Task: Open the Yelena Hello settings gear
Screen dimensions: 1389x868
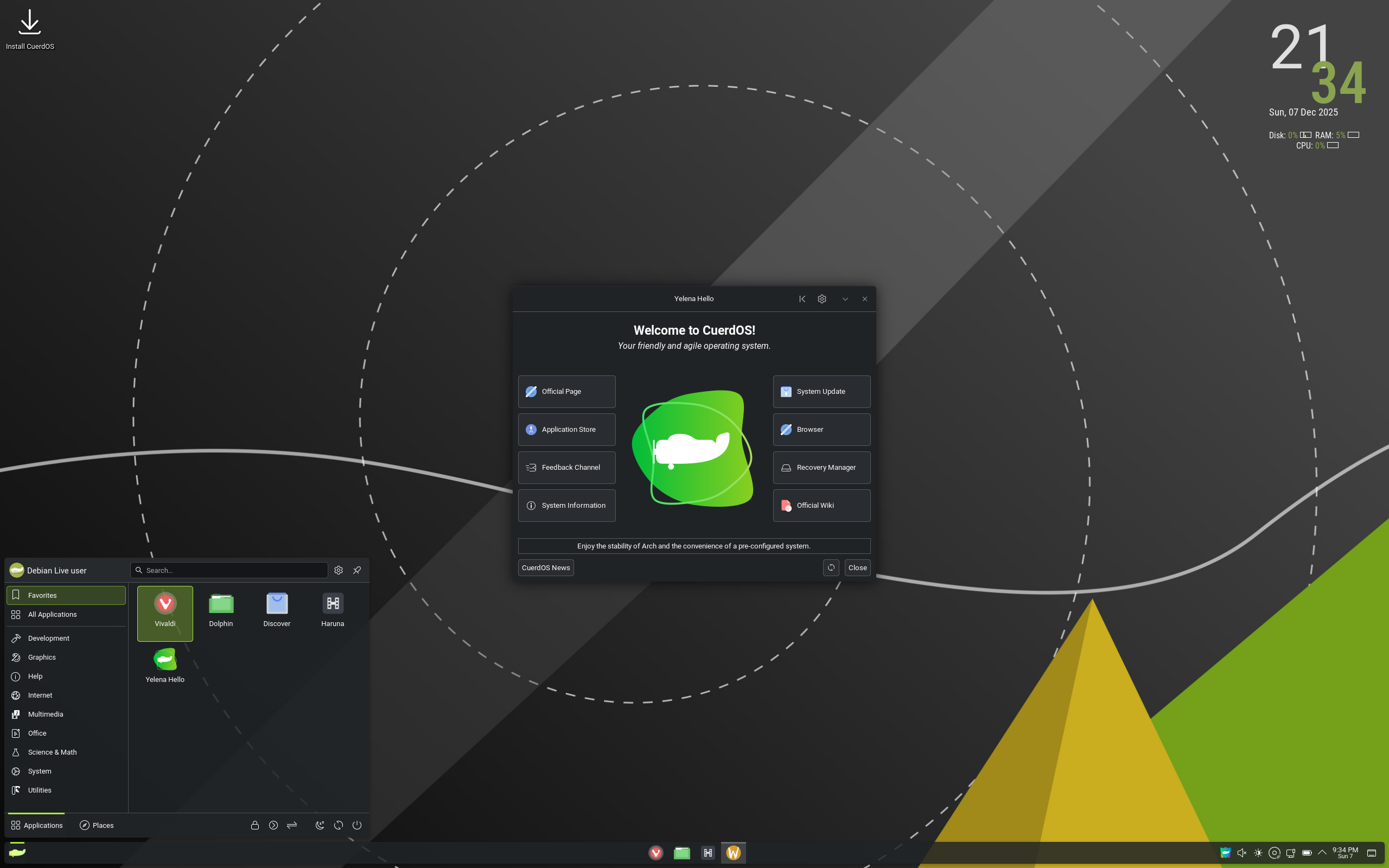Action: point(822,298)
